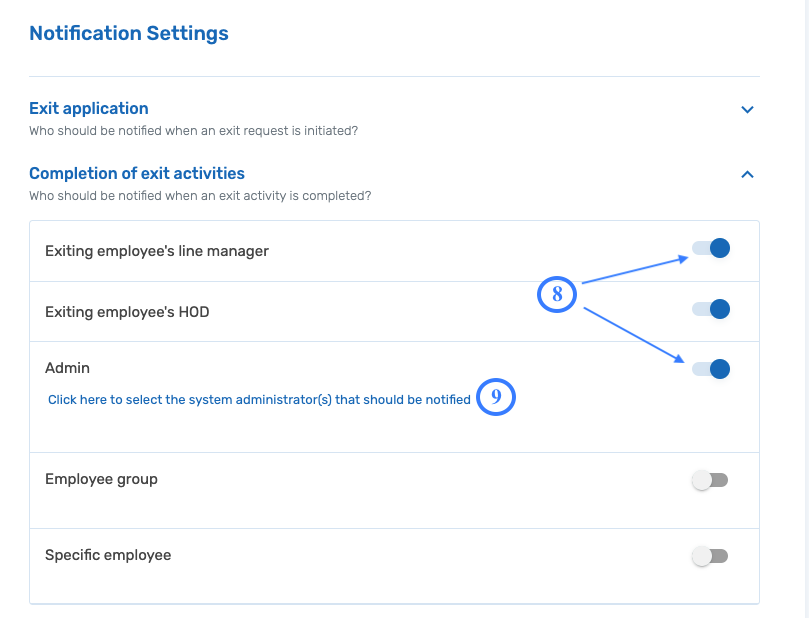The image size is (809, 618).
Task: Disable the Exiting employee's line manager toggle
Action: [x=710, y=248]
